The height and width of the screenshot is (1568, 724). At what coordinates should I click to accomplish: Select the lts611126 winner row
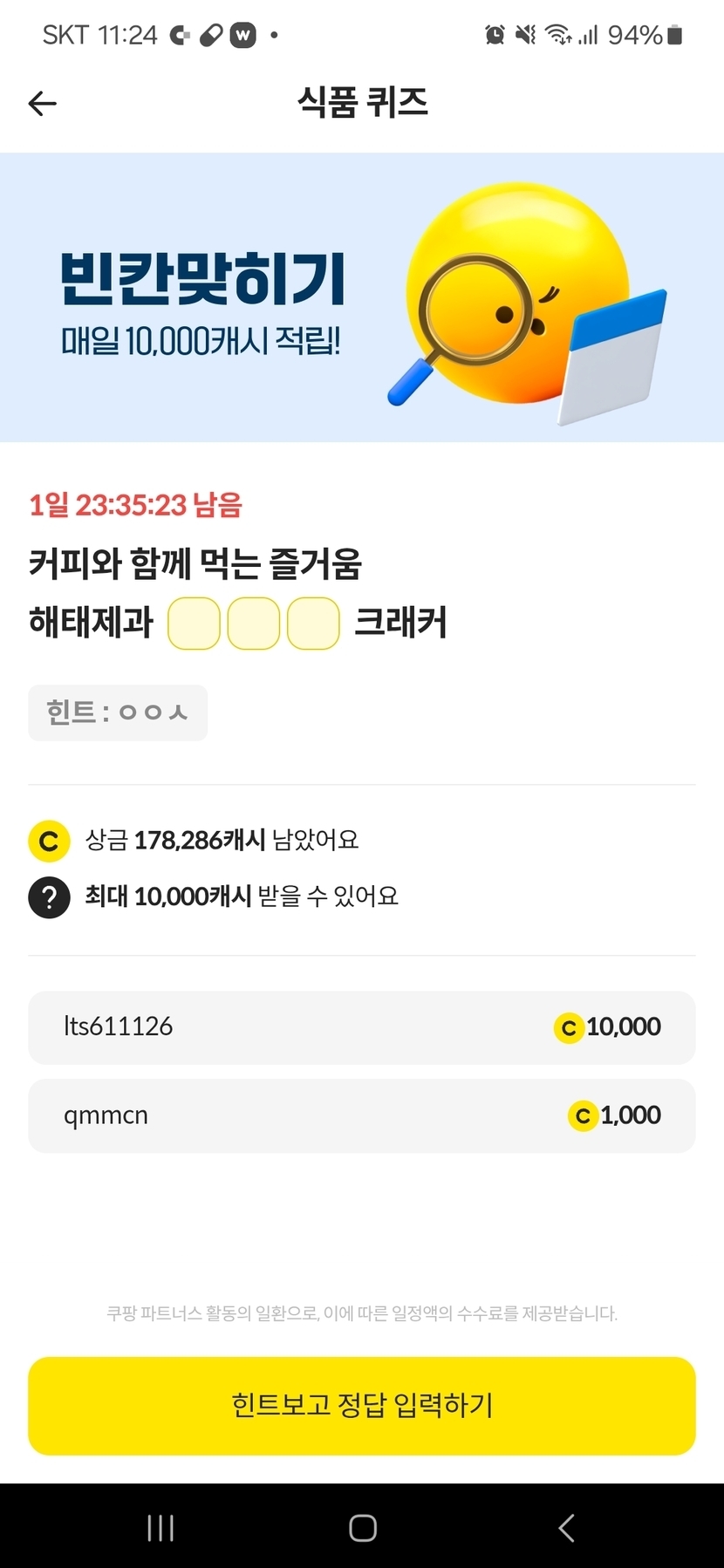[x=362, y=1027]
